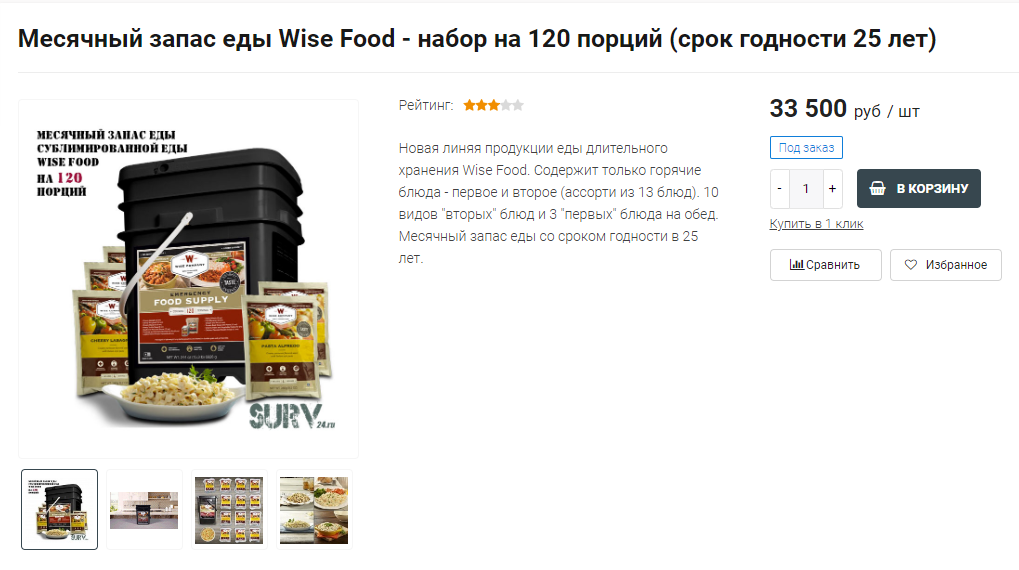Image resolution: width=1019 pixels, height=570 pixels.
Task: Click the Сравнить button
Action: 825,265
